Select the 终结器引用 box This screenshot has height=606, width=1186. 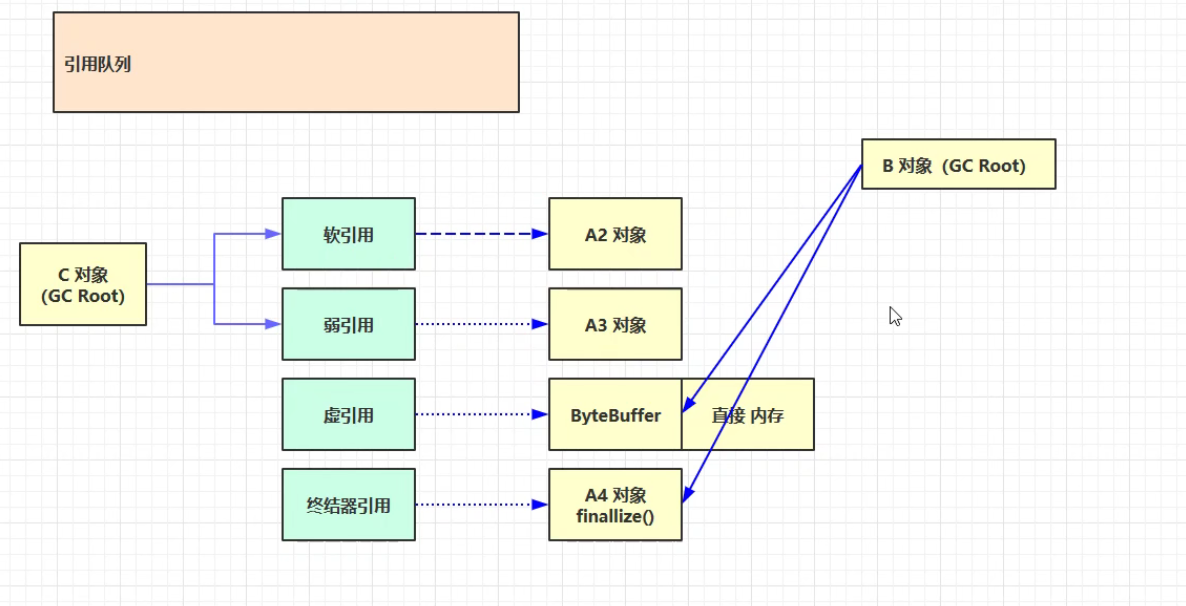coord(348,504)
